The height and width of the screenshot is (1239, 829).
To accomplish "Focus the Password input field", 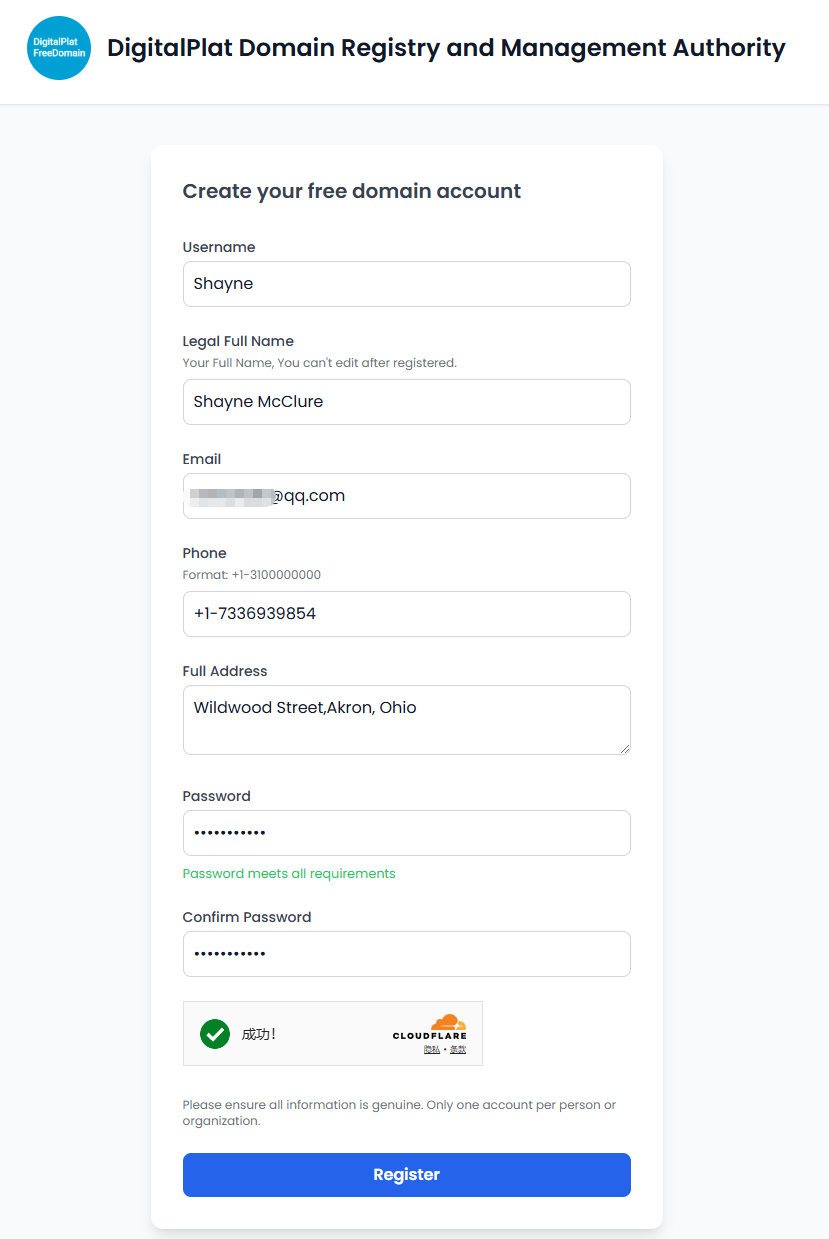I will coord(406,833).
